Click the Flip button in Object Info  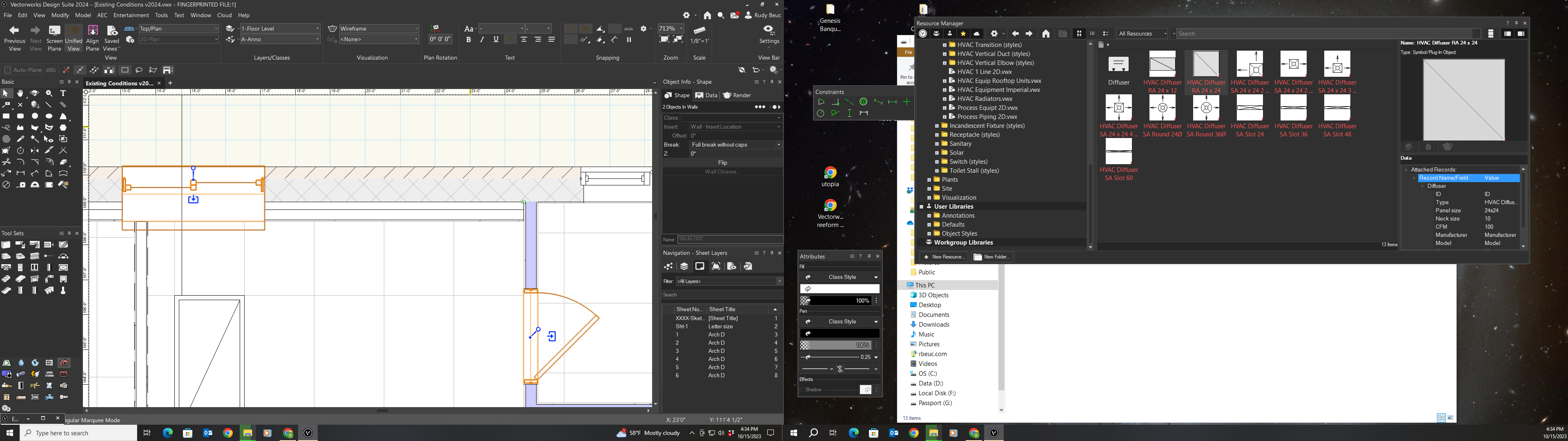[x=722, y=163]
